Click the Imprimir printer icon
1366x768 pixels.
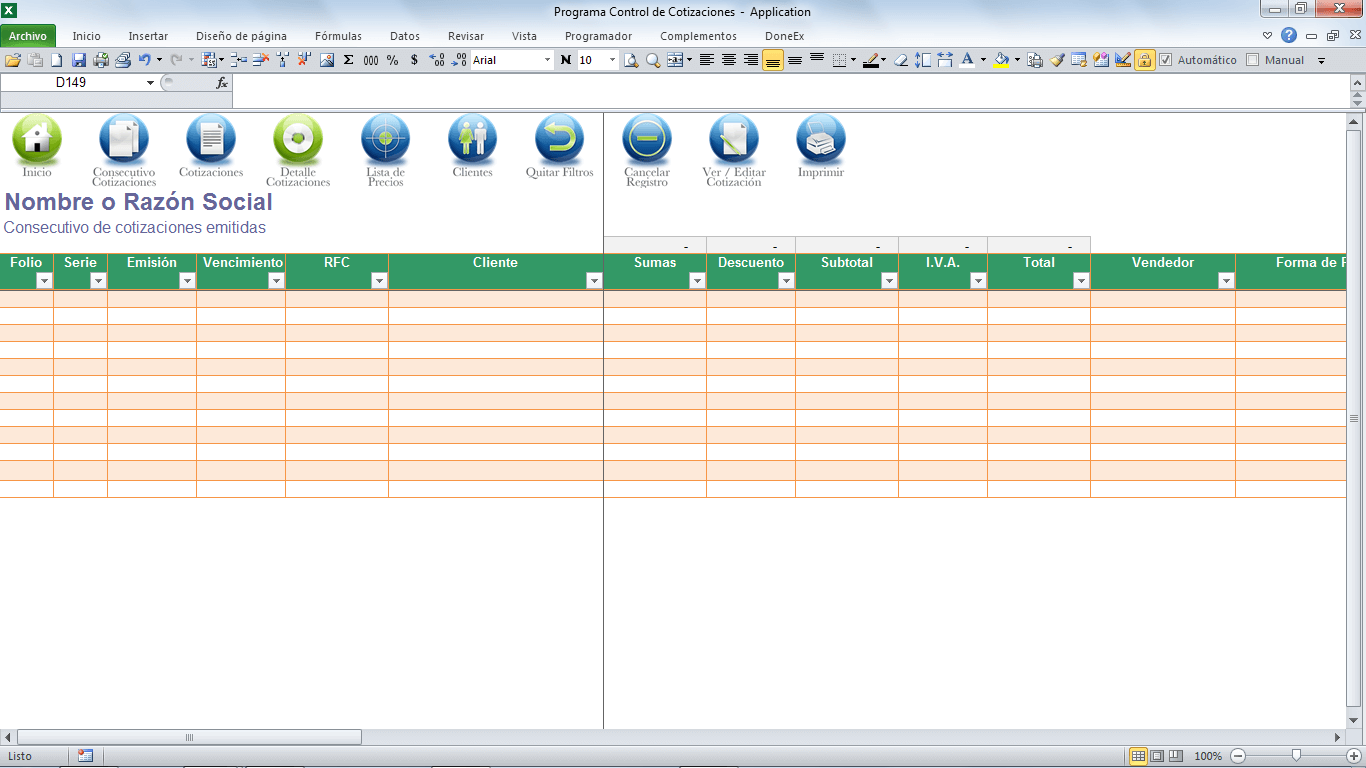tap(820, 139)
